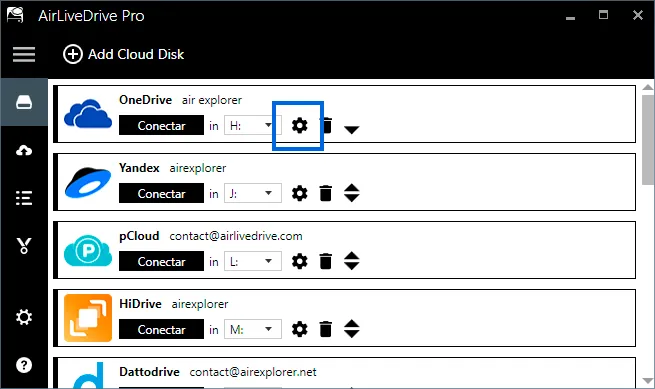Connect the pCloud account
The width and height of the screenshot is (655, 389).
(x=161, y=261)
